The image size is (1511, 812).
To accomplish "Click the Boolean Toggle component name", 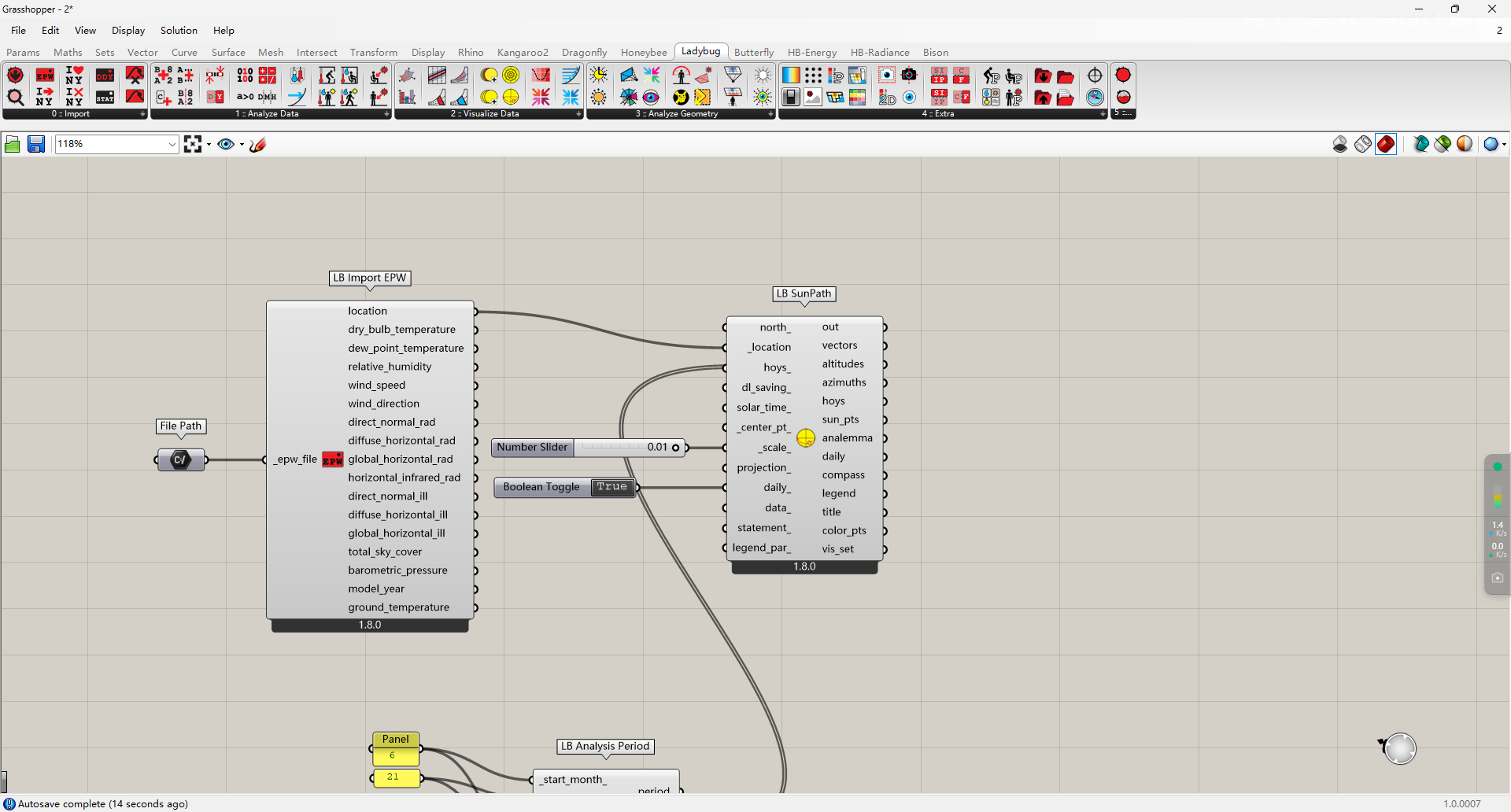I will pos(541,487).
